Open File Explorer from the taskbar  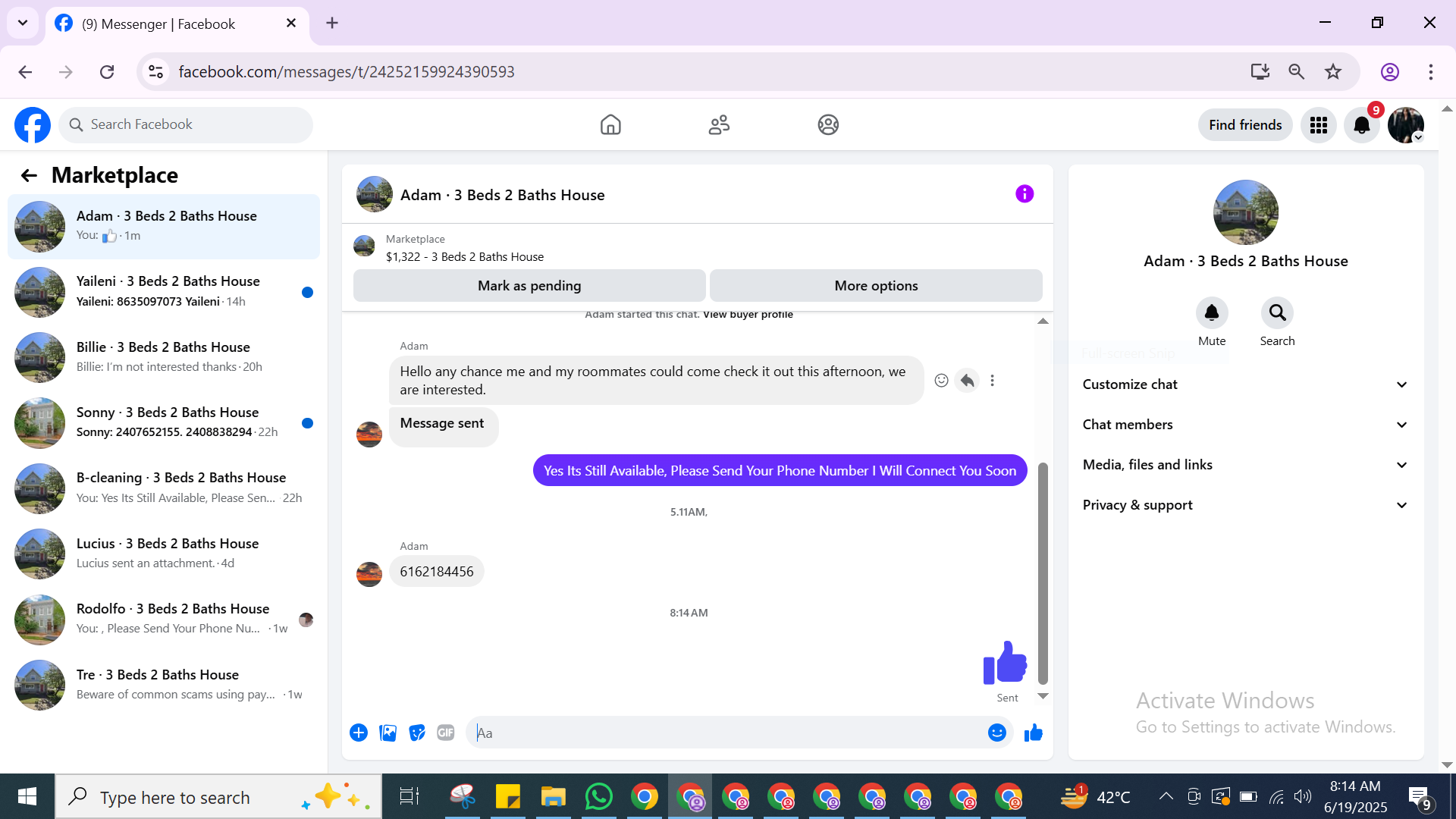554,797
